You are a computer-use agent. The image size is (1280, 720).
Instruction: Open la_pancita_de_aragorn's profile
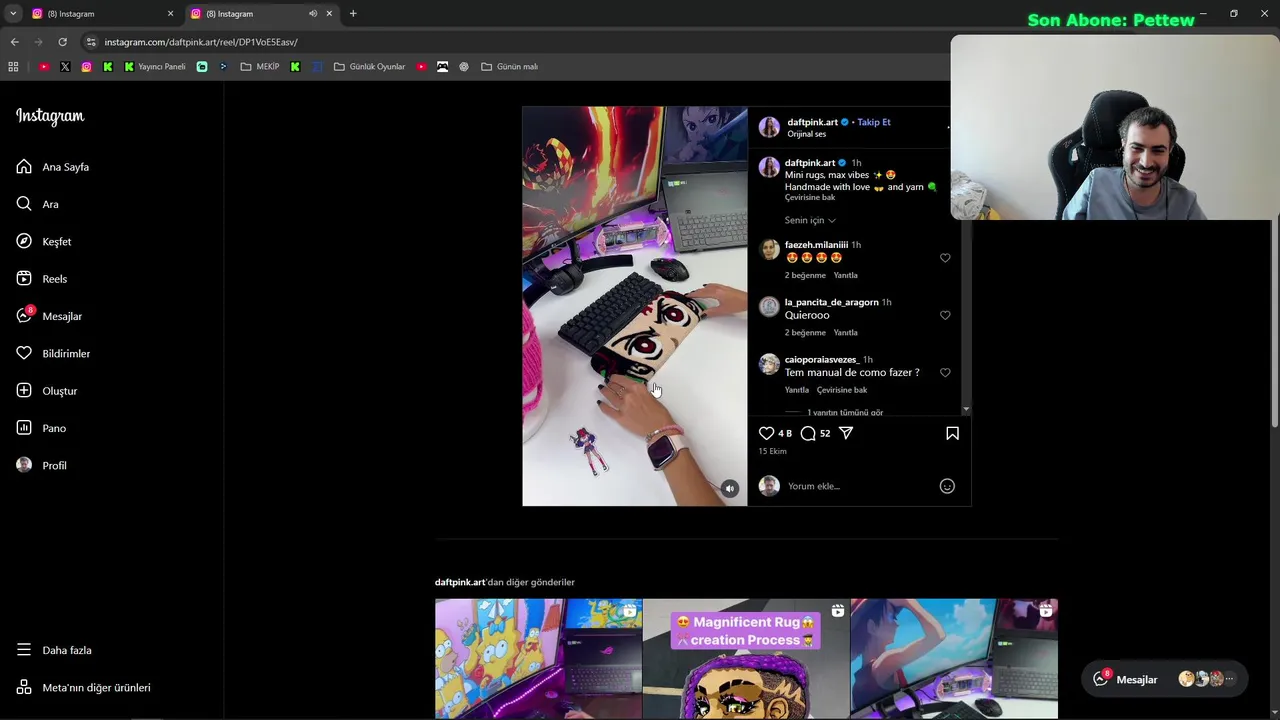[831, 302]
